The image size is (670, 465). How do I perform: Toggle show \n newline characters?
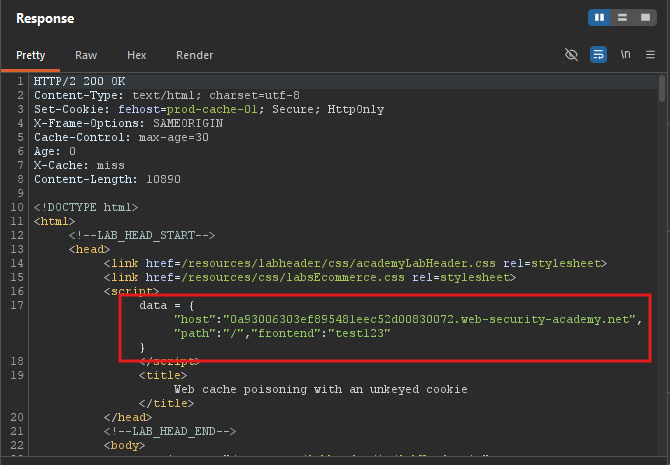pyautogui.click(x=625, y=55)
